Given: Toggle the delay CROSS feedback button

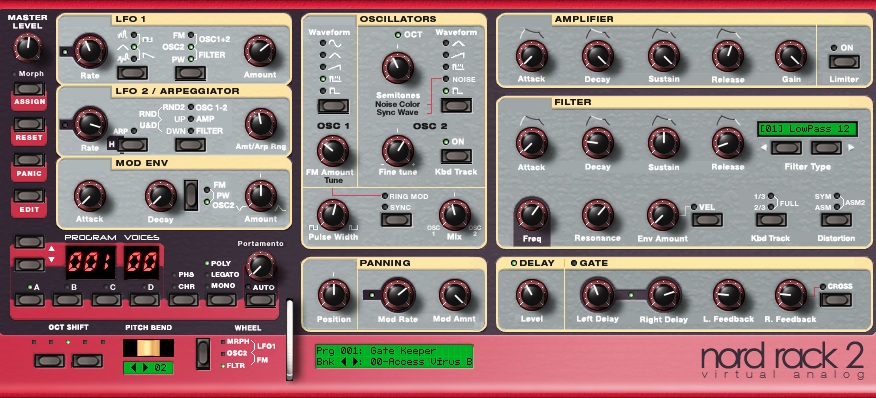Looking at the screenshot, I should (x=835, y=300).
